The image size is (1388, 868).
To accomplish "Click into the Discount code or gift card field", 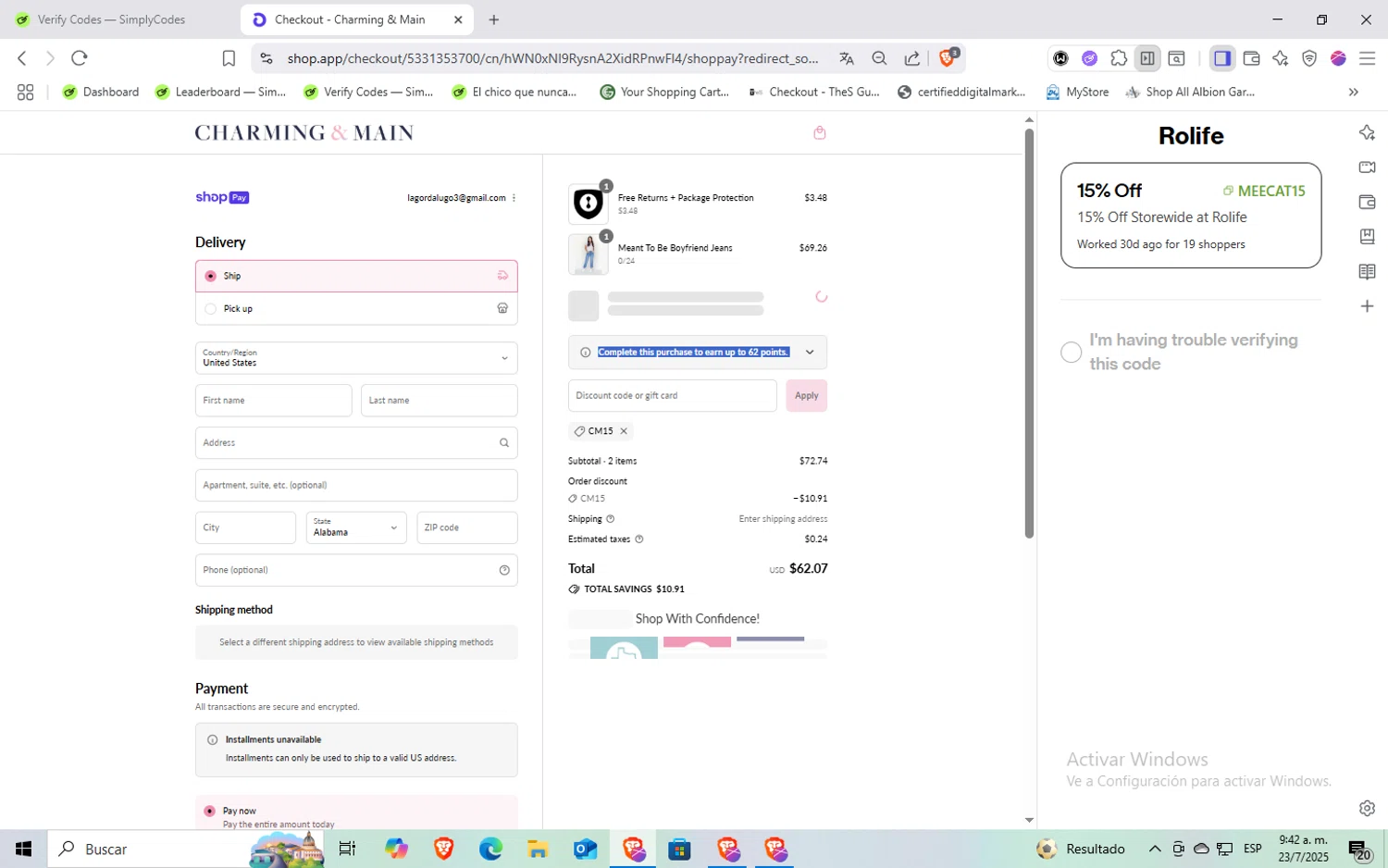I will point(673,396).
